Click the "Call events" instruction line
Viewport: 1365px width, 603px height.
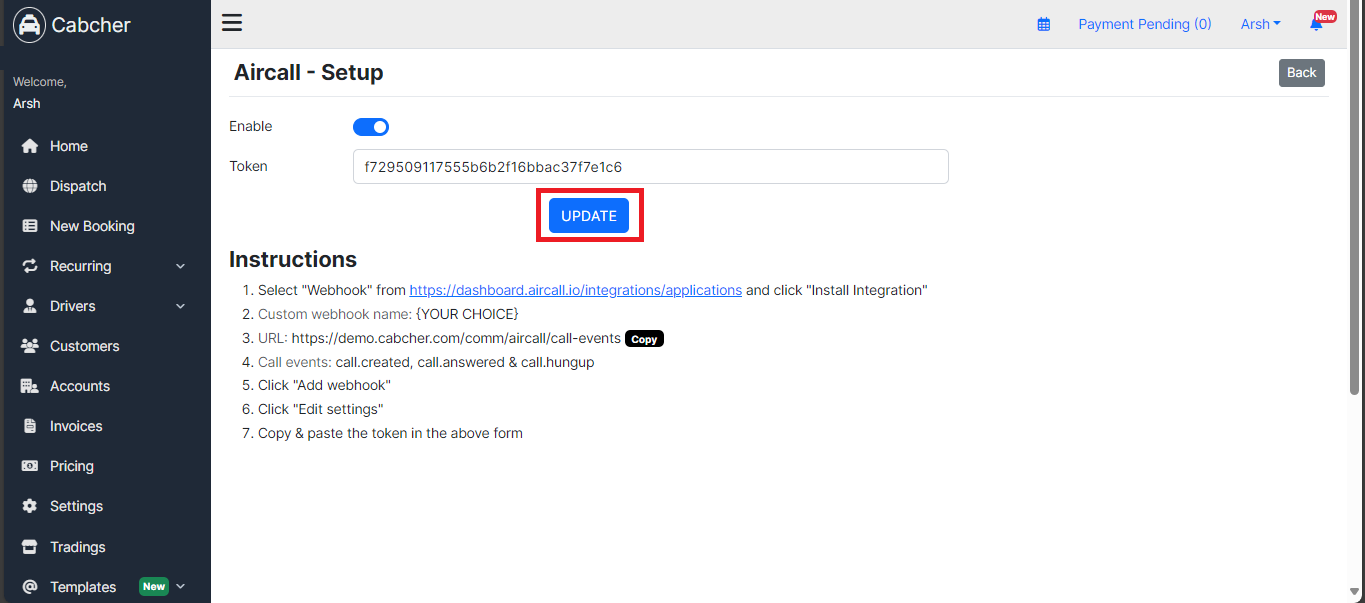point(426,362)
